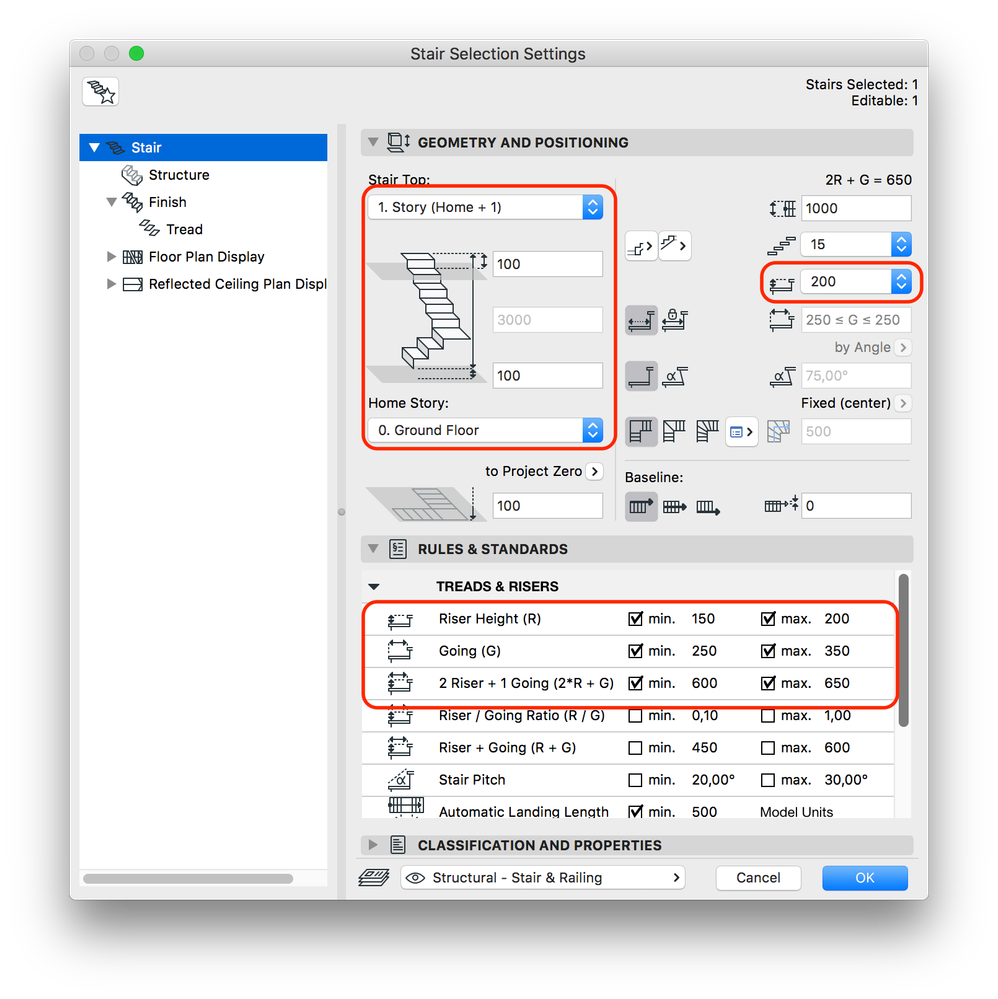Open the Home Story dropdown
Image resolution: width=998 pixels, height=999 pixels.
click(486, 431)
